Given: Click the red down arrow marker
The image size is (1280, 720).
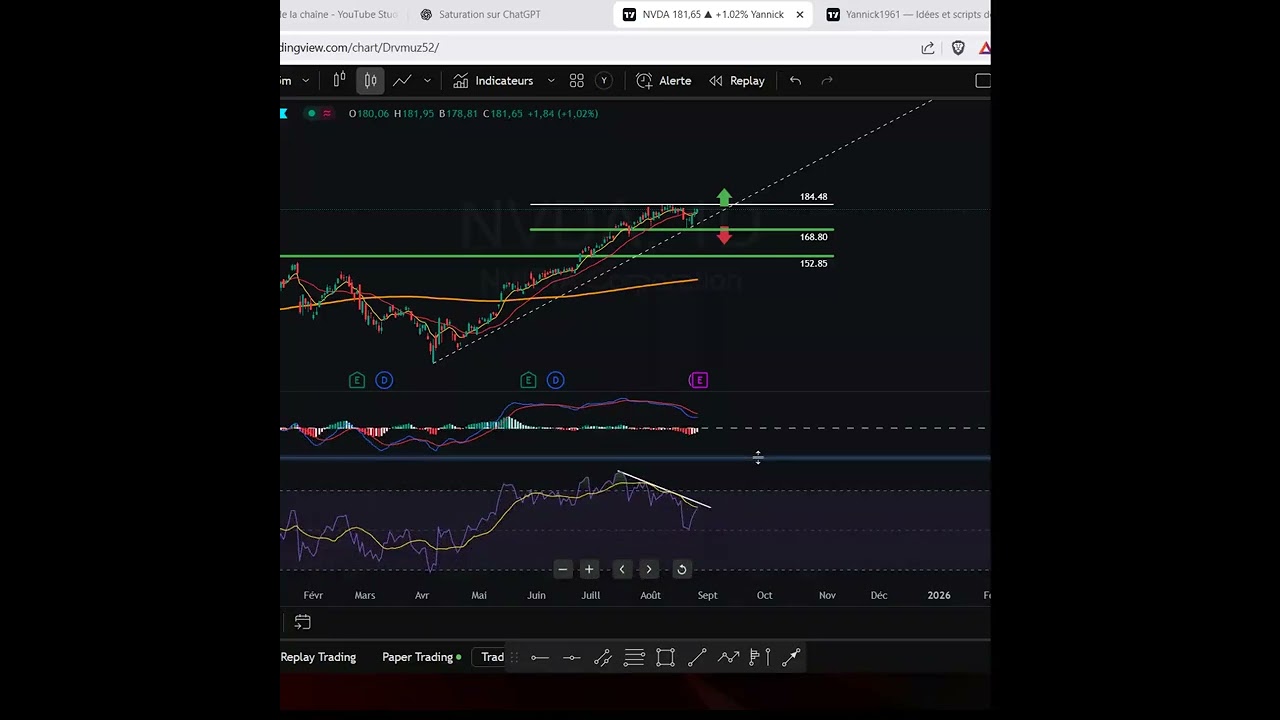Looking at the screenshot, I should coord(724,235).
